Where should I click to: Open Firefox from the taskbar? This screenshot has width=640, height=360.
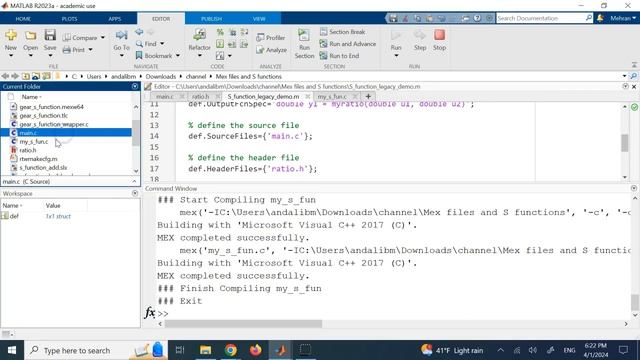256,350
